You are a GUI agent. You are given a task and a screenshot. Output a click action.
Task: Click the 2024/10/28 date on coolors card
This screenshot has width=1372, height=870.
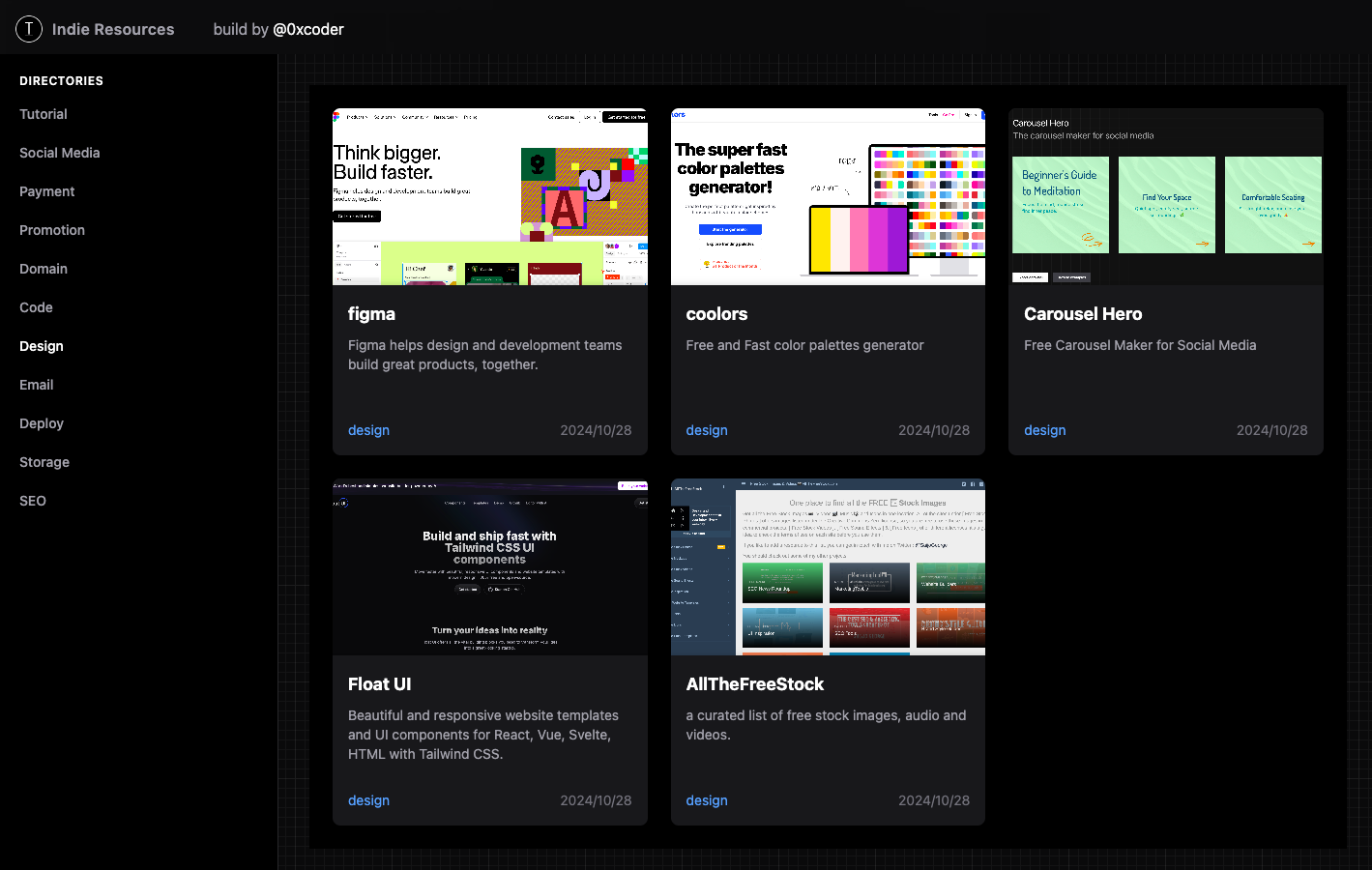pos(934,430)
